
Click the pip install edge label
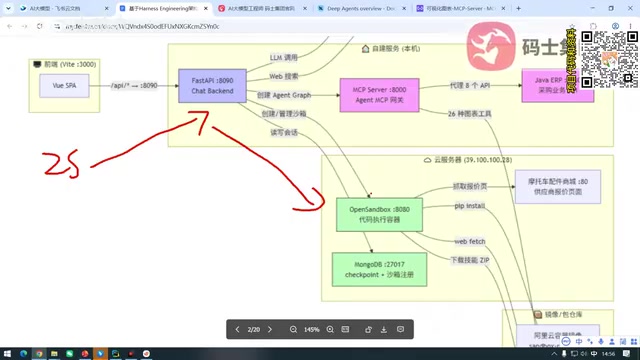470,206
